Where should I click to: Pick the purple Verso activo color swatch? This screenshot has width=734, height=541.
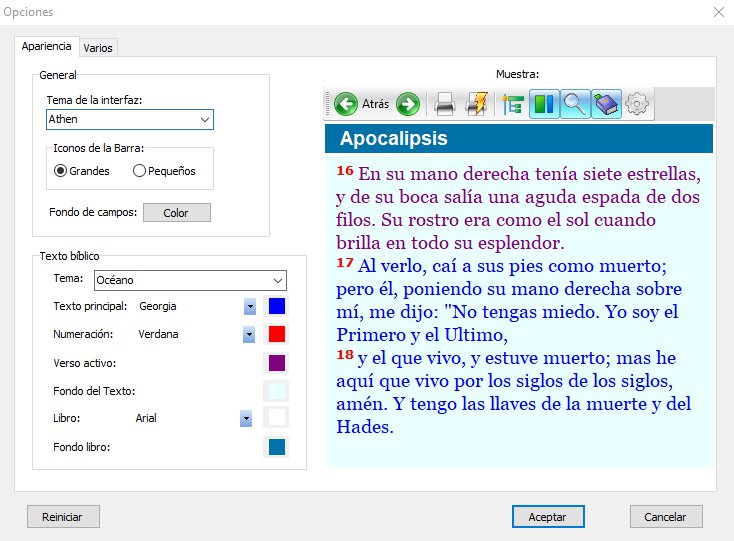point(277,362)
